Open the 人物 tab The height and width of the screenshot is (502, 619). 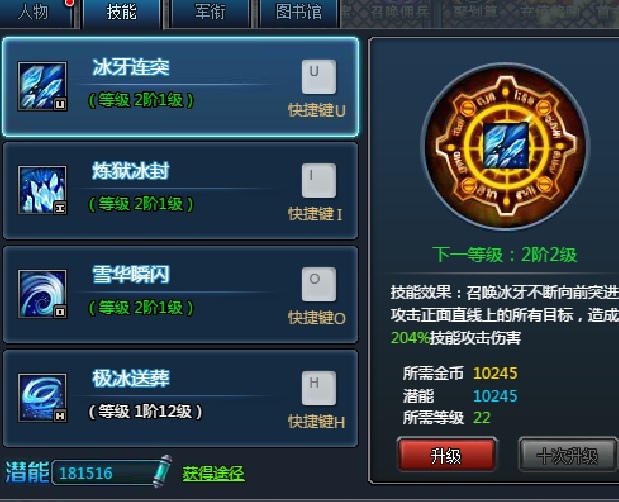pyautogui.click(x=36, y=13)
